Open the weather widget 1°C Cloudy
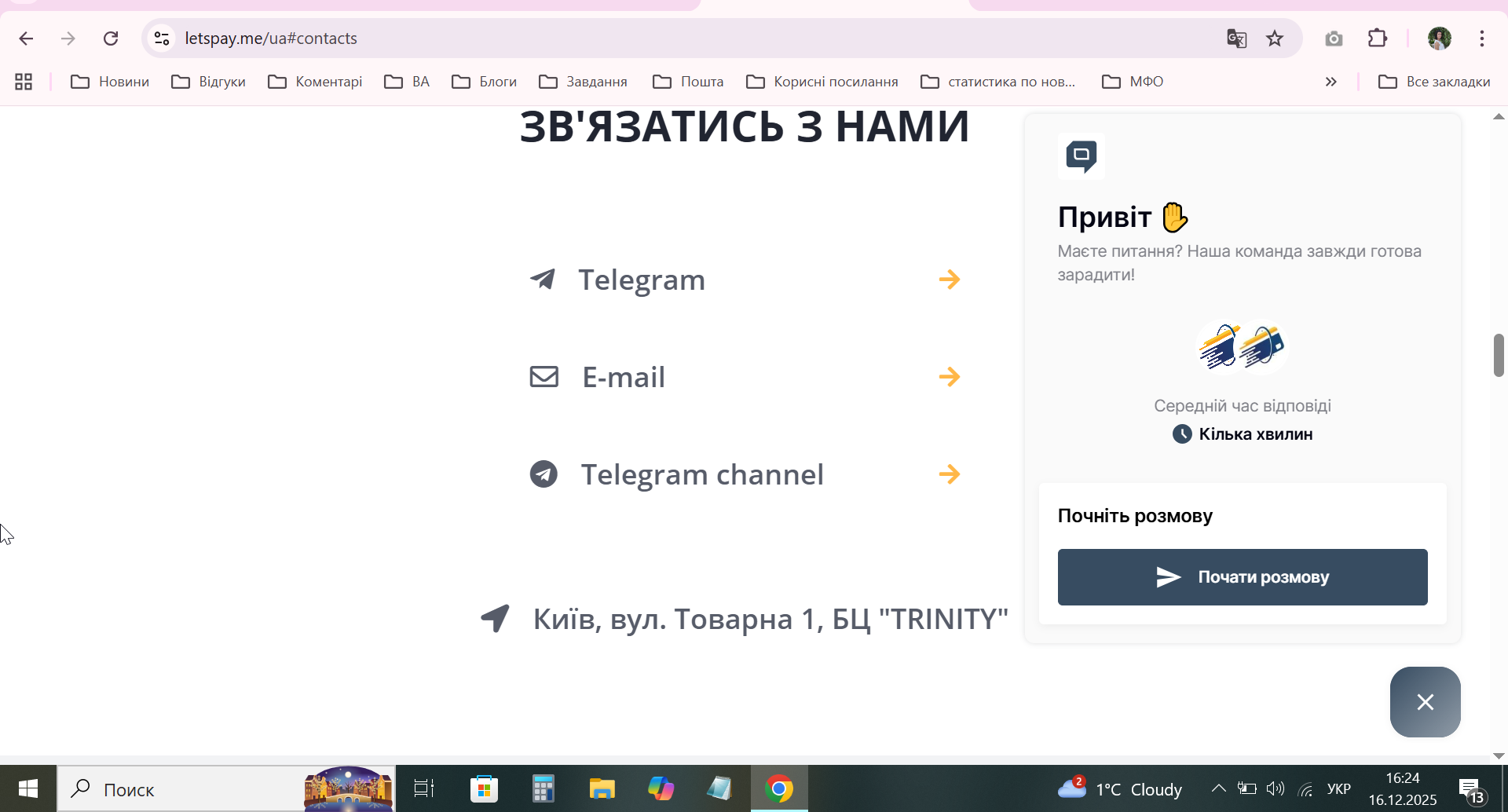This screenshot has width=1508, height=812. pyautogui.click(x=1120, y=788)
